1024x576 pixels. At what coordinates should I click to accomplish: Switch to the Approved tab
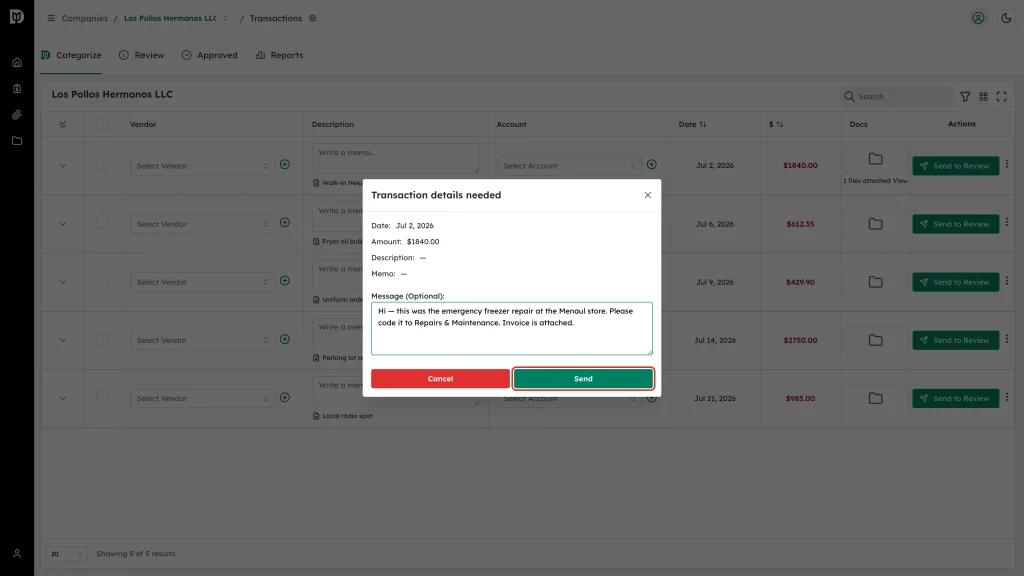(210, 55)
